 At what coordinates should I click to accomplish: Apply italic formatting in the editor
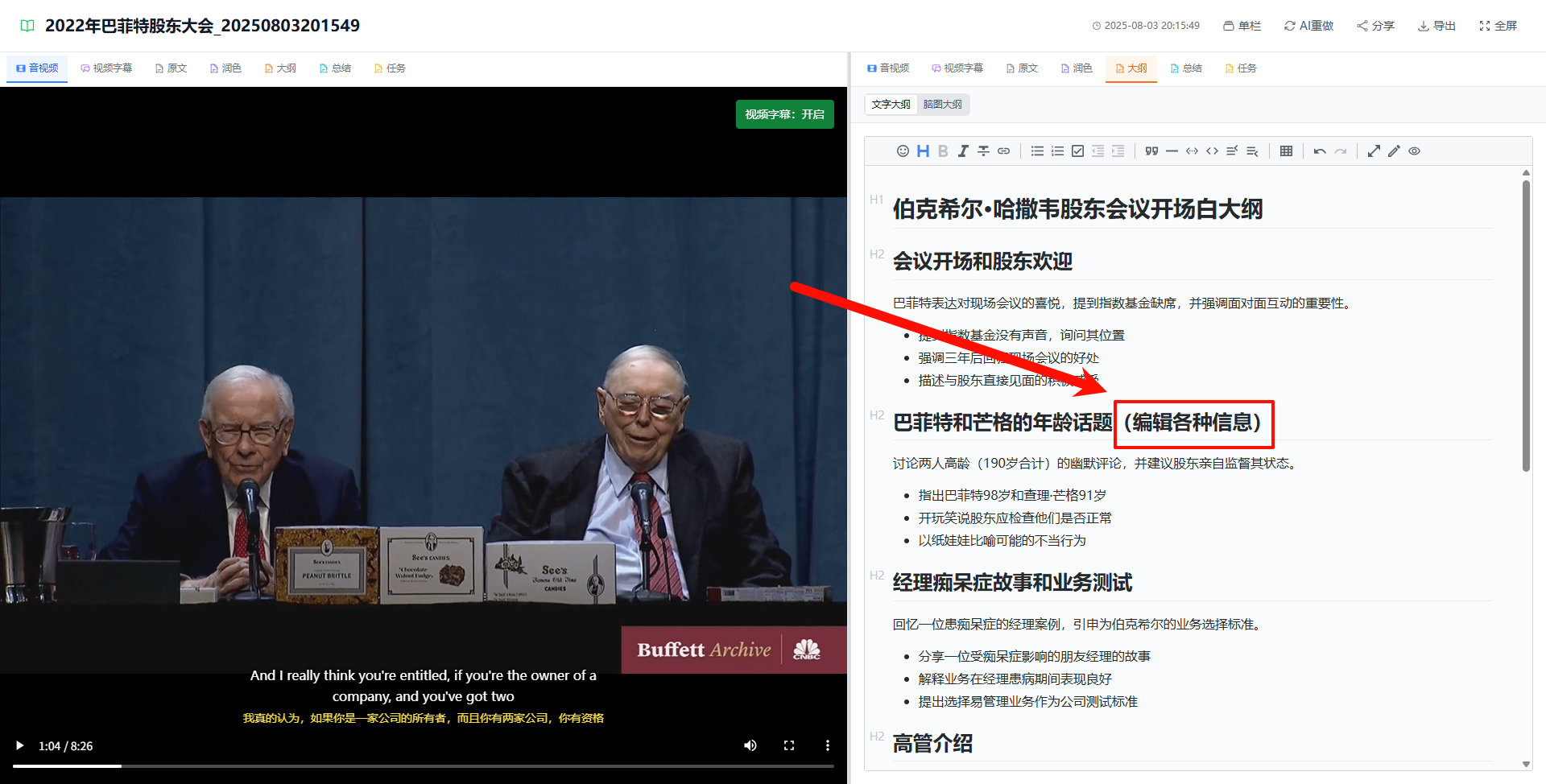[x=963, y=151]
